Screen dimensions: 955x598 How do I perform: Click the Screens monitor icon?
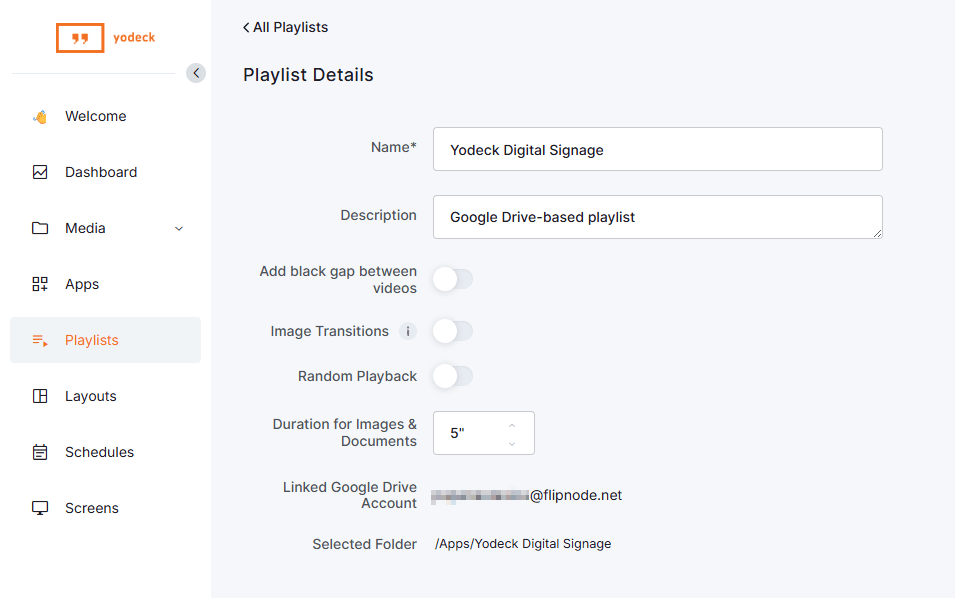[40, 508]
